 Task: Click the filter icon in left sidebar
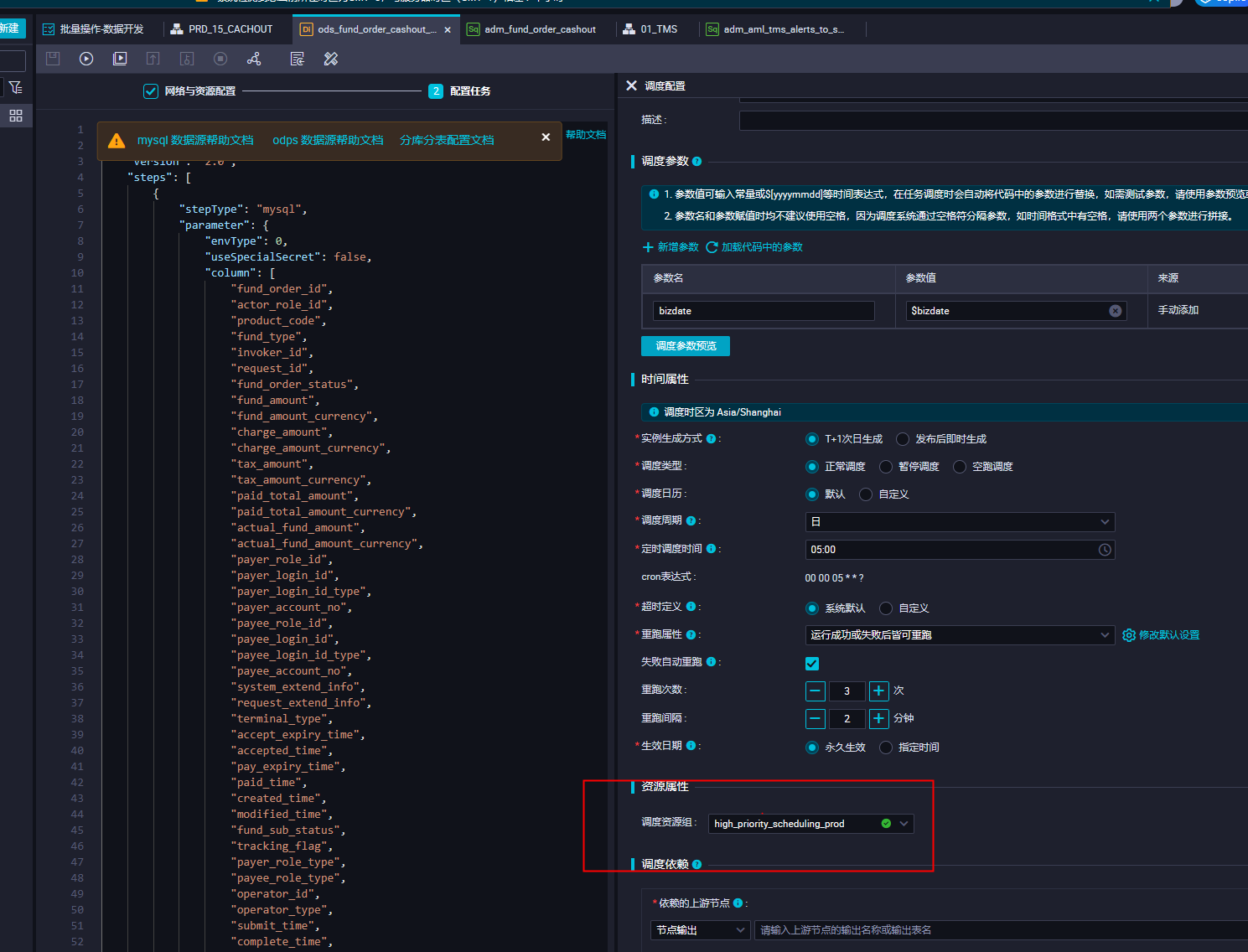pos(16,87)
